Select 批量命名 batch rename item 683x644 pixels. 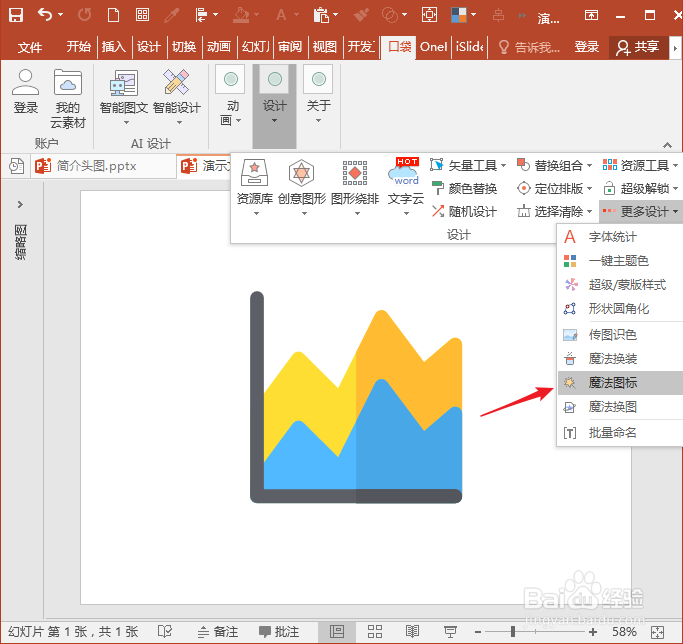(x=620, y=433)
